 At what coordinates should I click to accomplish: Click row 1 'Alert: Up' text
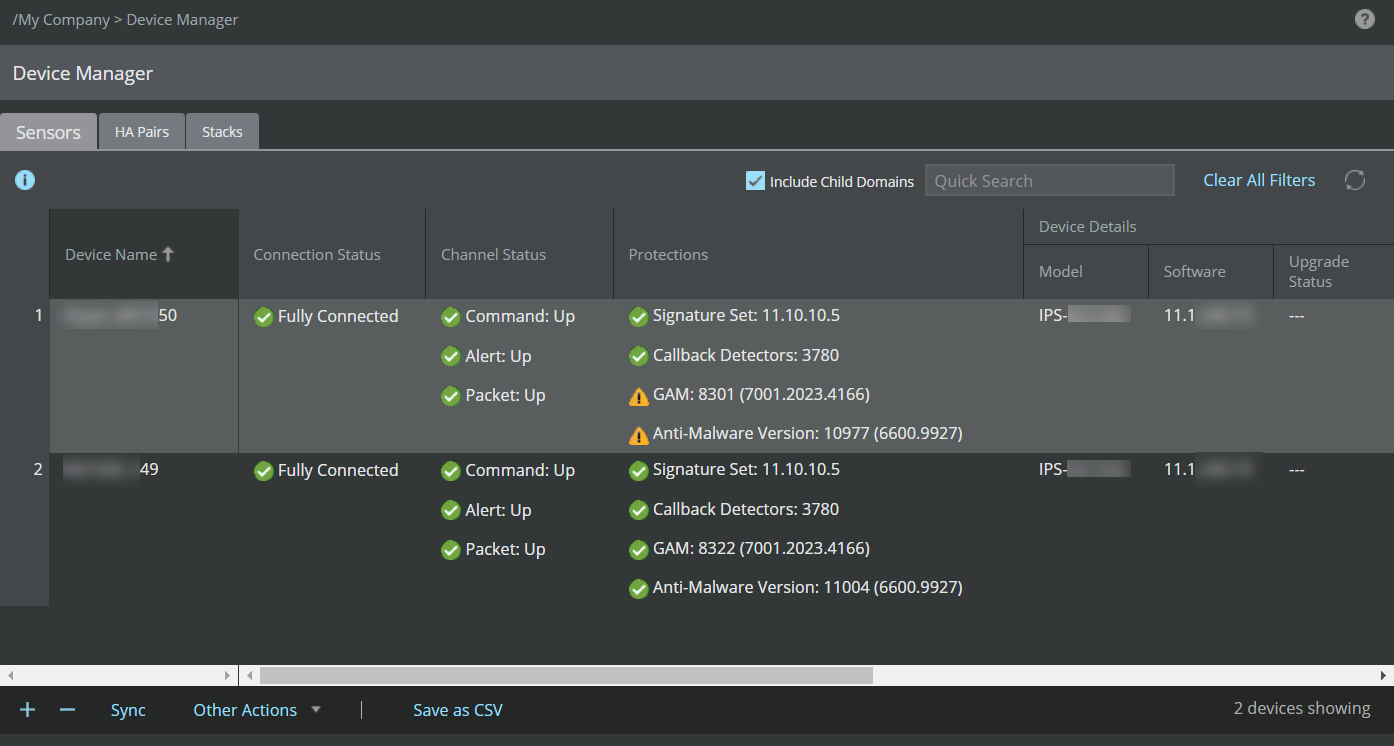pyautogui.click(x=498, y=356)
